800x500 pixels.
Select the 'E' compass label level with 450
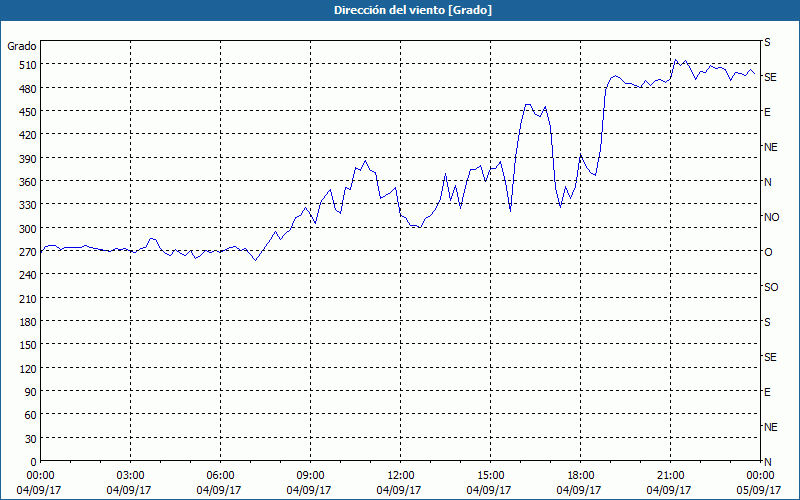767,112
